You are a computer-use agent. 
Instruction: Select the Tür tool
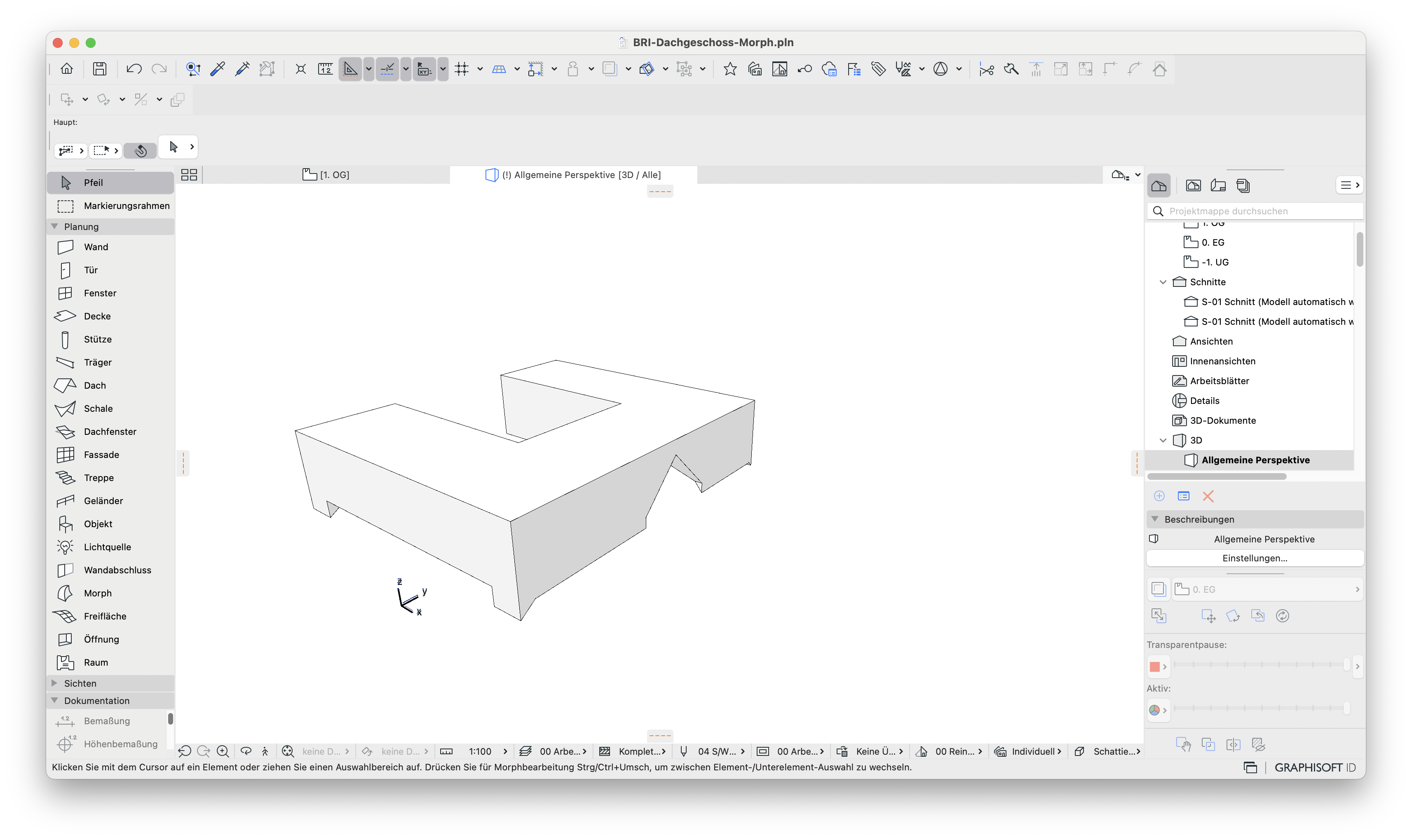coord(110,270)
